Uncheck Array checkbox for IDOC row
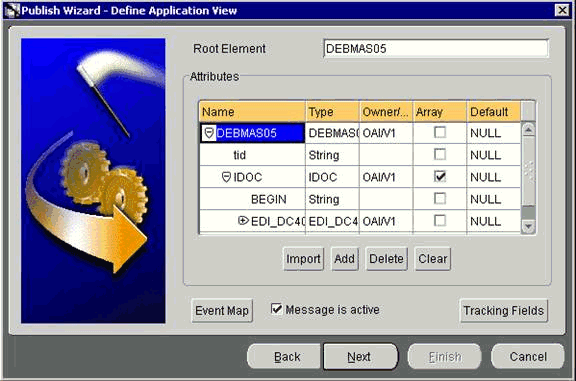Viewport: 576px width, 381px height. pyautogui.click(x=440, y=176)
